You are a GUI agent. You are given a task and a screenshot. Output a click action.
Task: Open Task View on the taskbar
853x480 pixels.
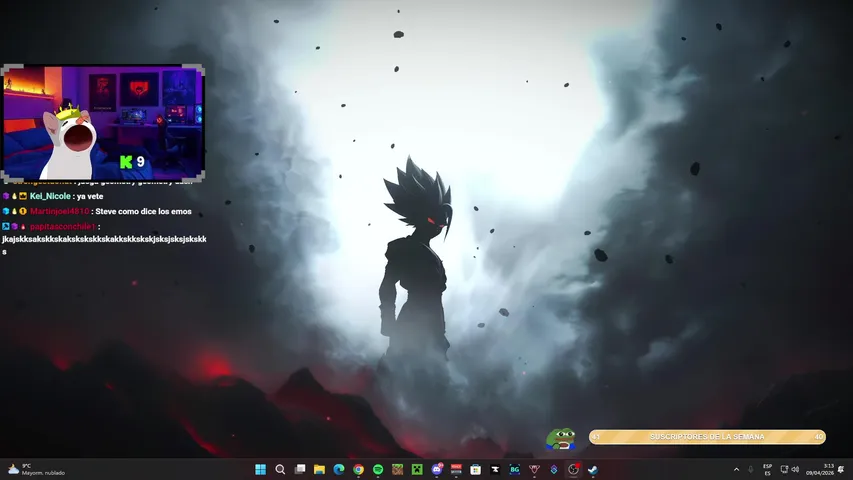(300, 469)
